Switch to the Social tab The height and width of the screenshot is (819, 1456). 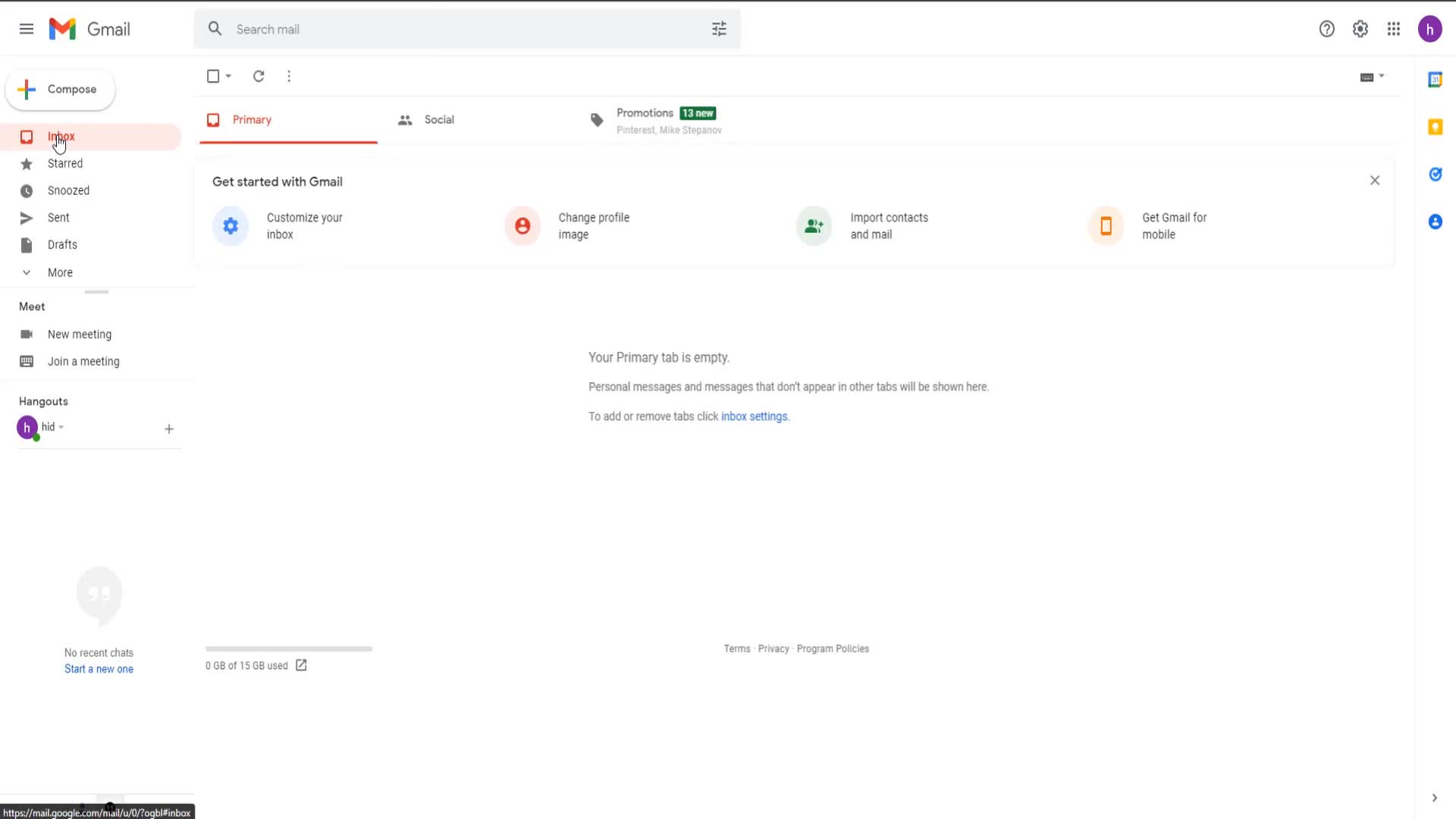click(x=438, y=120)
